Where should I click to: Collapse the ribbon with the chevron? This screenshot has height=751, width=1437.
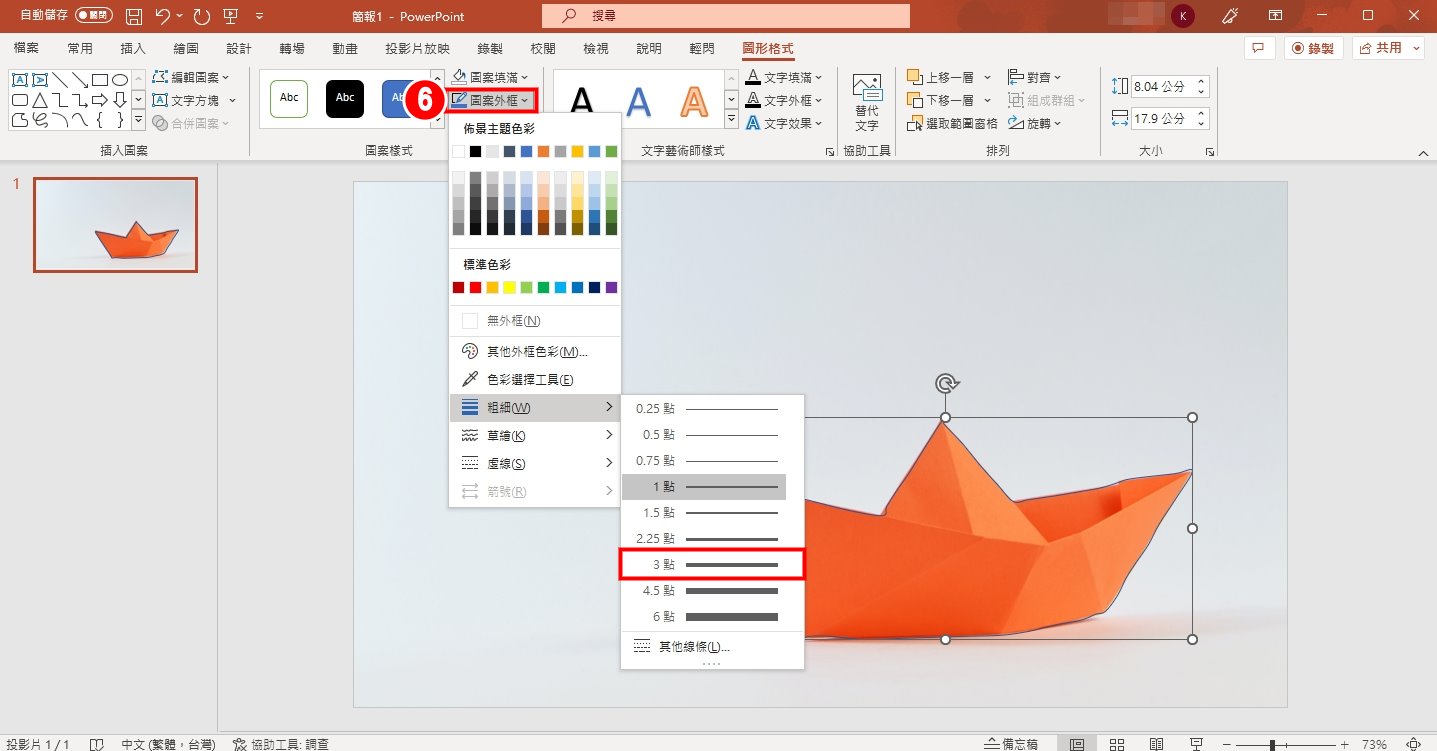1424,153
